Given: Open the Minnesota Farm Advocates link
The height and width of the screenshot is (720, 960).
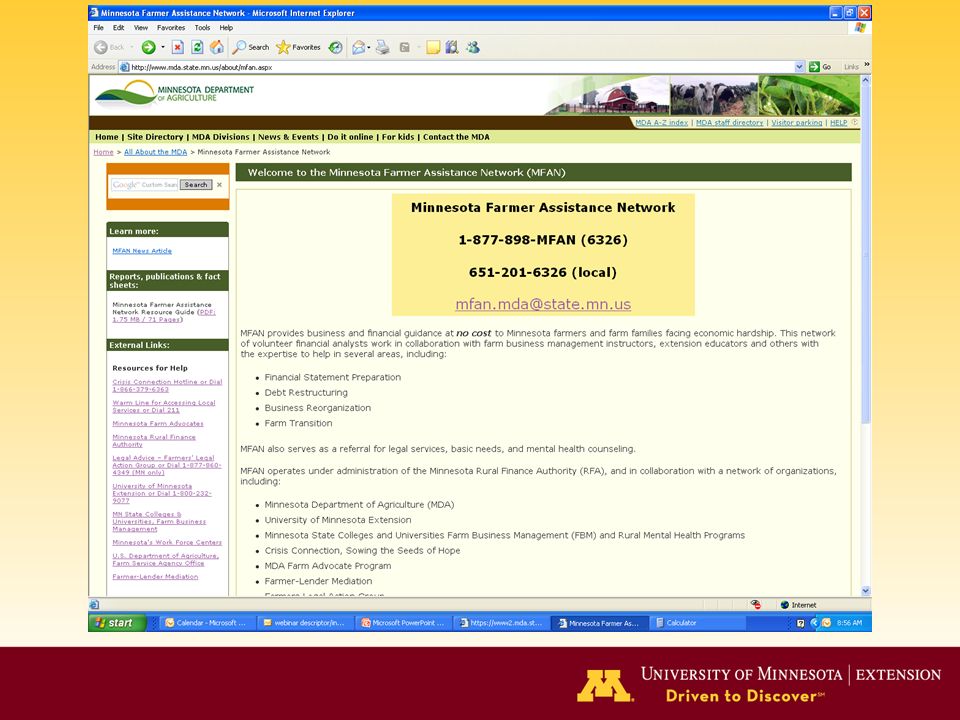Looking at the screenshot, I should [158, 424].
